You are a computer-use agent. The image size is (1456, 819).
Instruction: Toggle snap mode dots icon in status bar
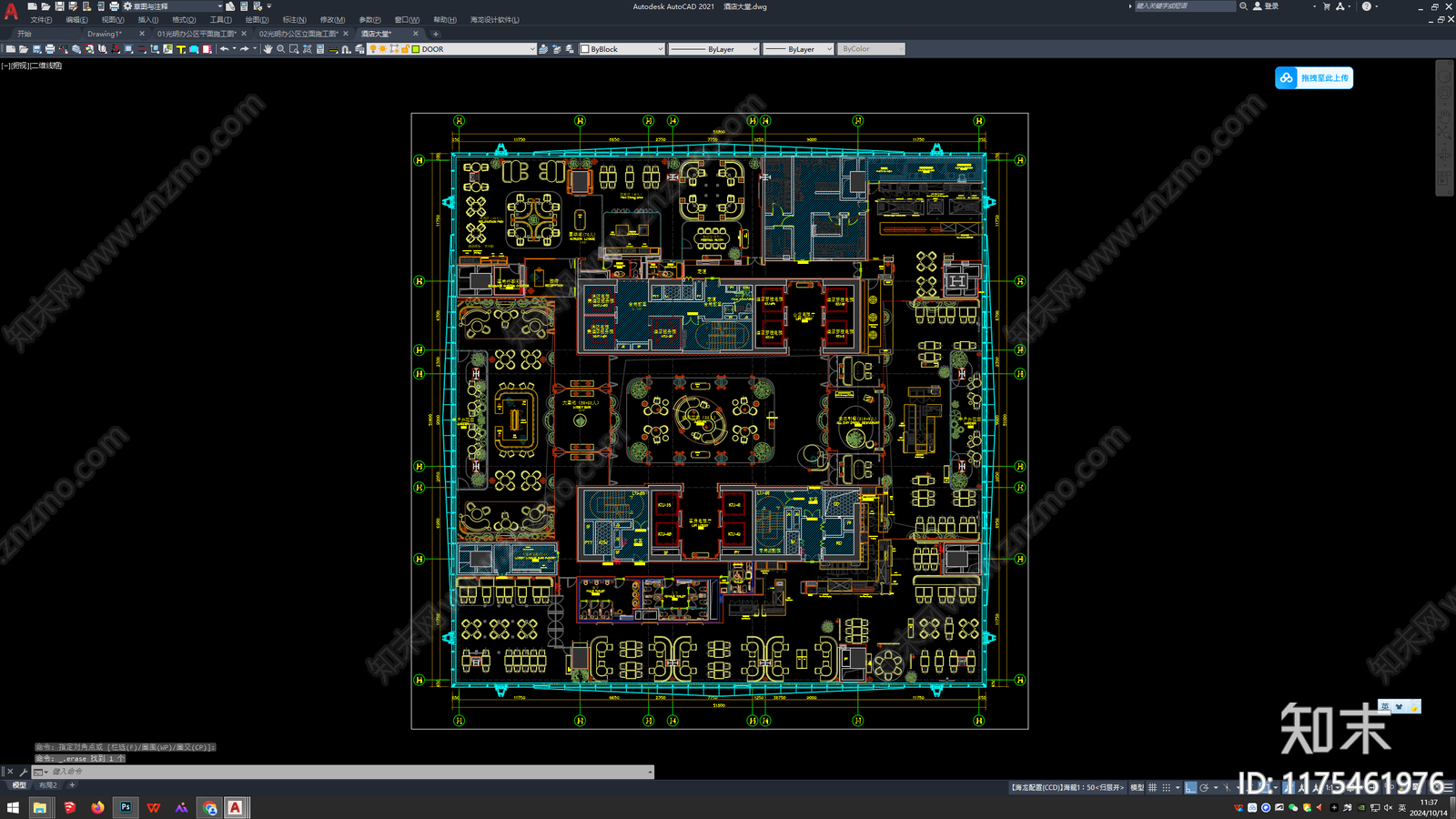point(1167,788)
